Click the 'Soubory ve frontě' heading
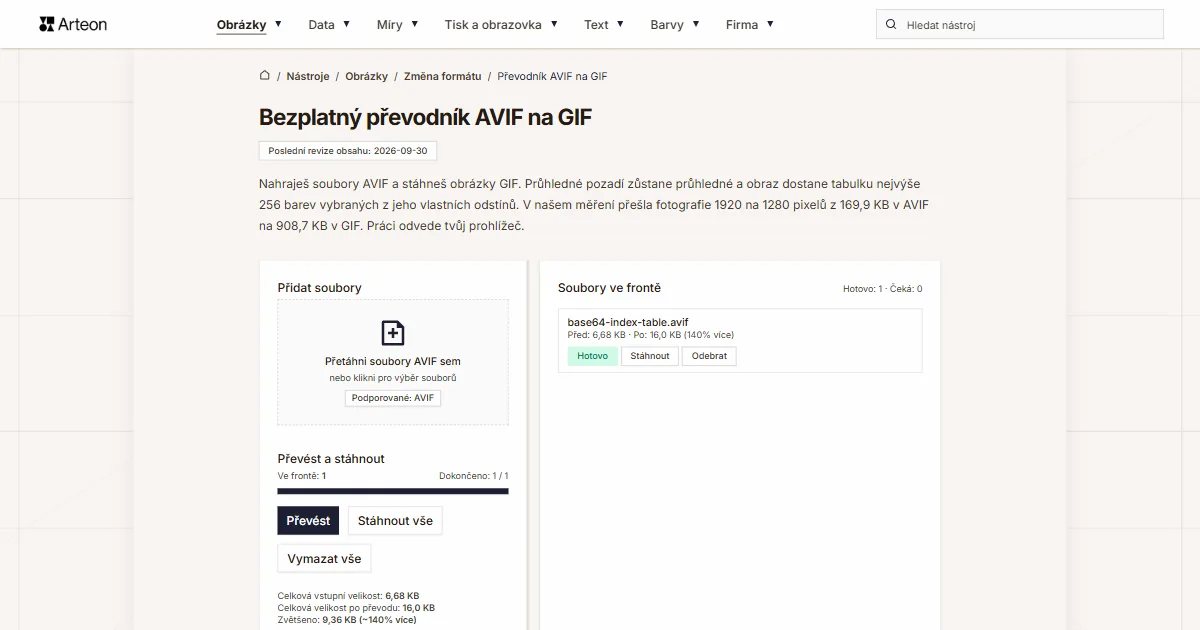This screenshot has width=1200, height=630. coord(609,288)
